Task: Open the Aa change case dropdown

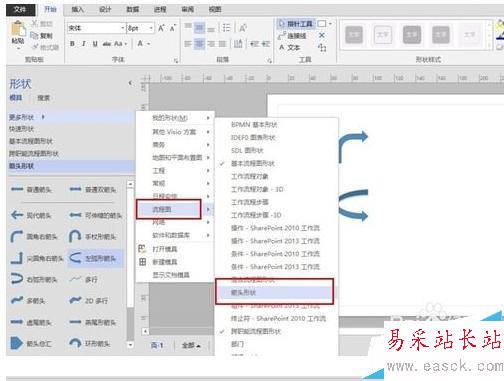Action: coord(121,44)
